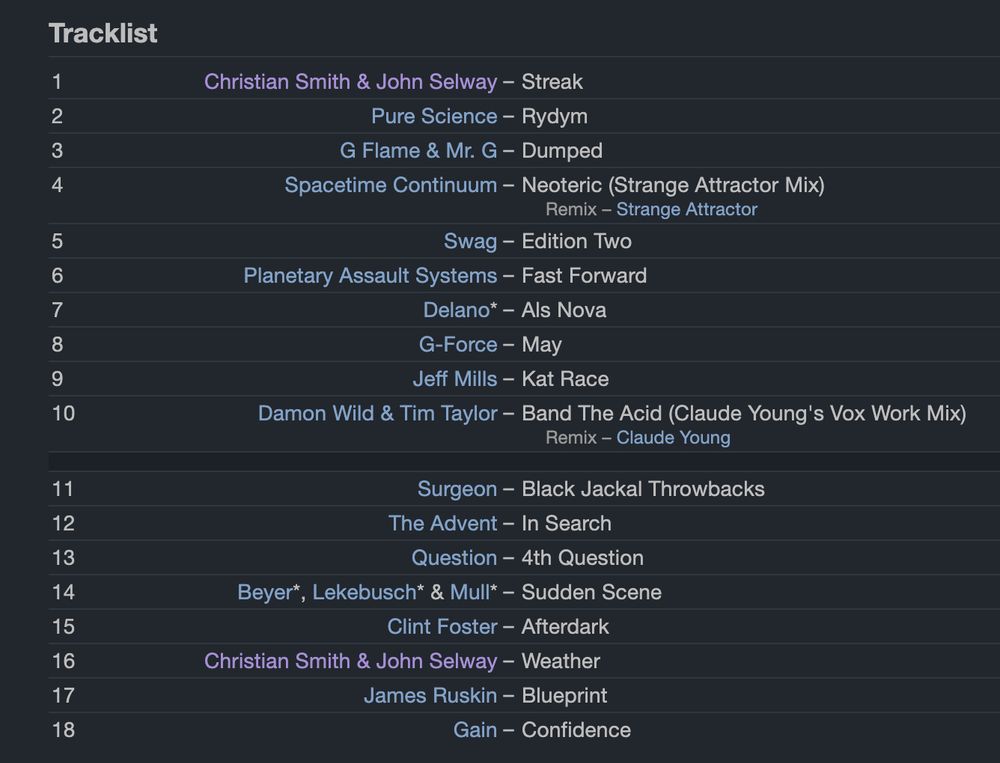Open the G-Force artist link
The width and height of the screenshot is (1000, 763).
tap(458, 344)
